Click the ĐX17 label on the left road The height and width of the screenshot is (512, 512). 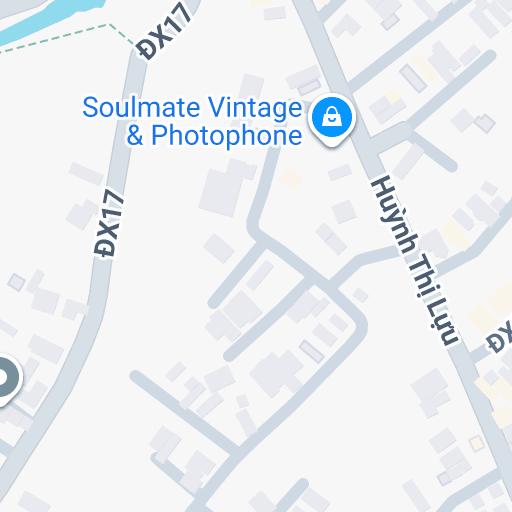tap(109, 223)
